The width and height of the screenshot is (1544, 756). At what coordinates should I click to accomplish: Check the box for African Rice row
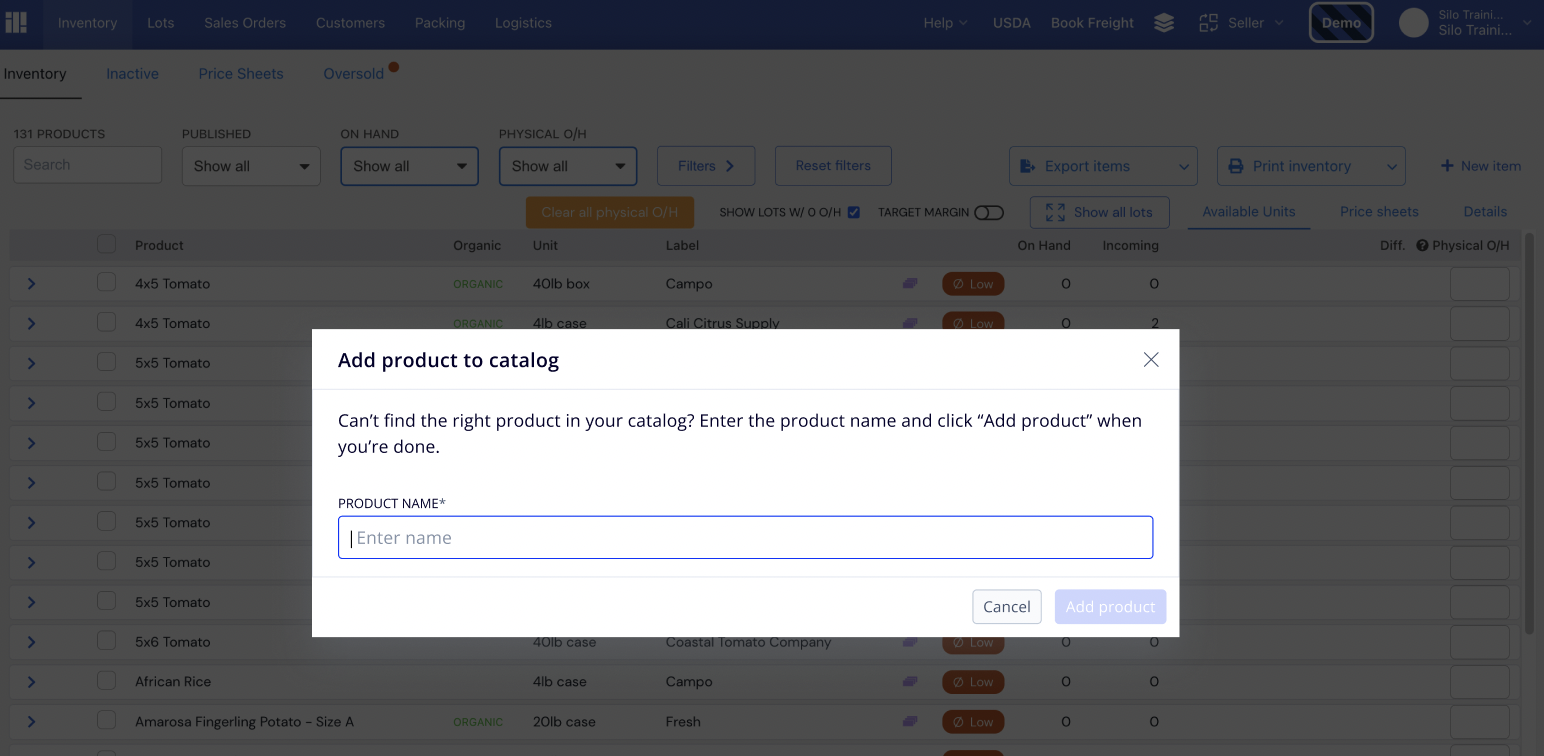[x=106, y=681]
